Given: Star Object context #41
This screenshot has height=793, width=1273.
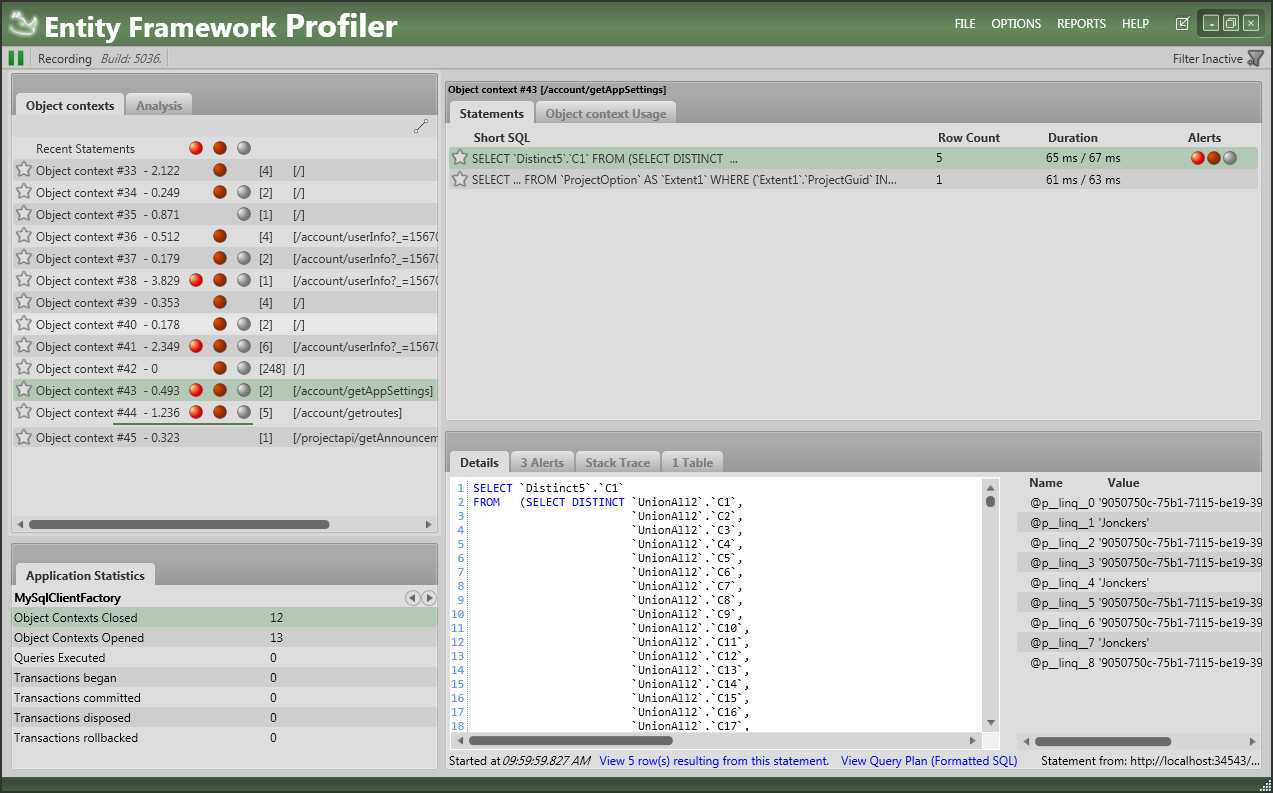Looking at the screenshot, I should 24,346.
